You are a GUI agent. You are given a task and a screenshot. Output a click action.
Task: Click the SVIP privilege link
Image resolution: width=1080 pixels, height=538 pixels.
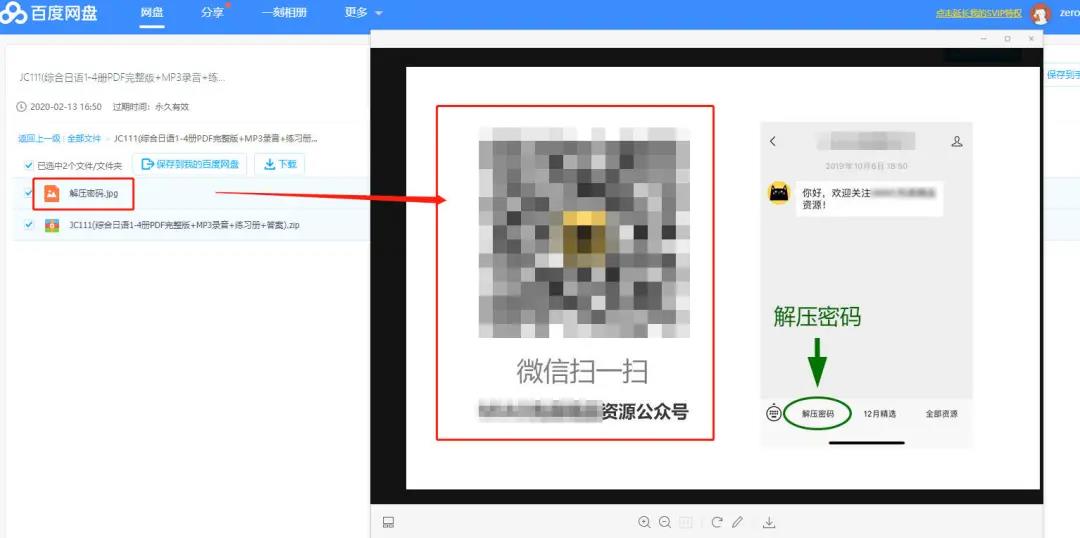click(x=978, y=13)
